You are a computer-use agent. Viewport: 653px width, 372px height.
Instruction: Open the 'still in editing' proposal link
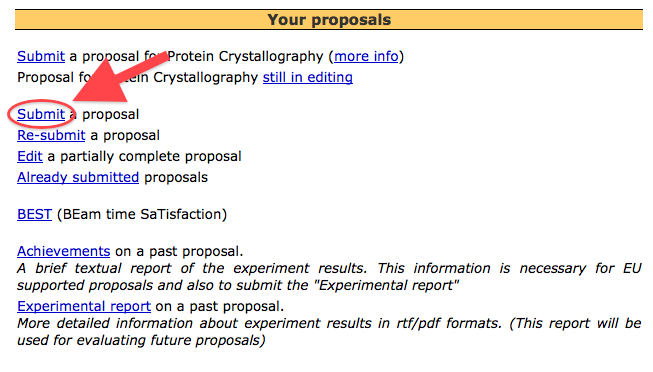pyautogui.click(x=307, y=77)
